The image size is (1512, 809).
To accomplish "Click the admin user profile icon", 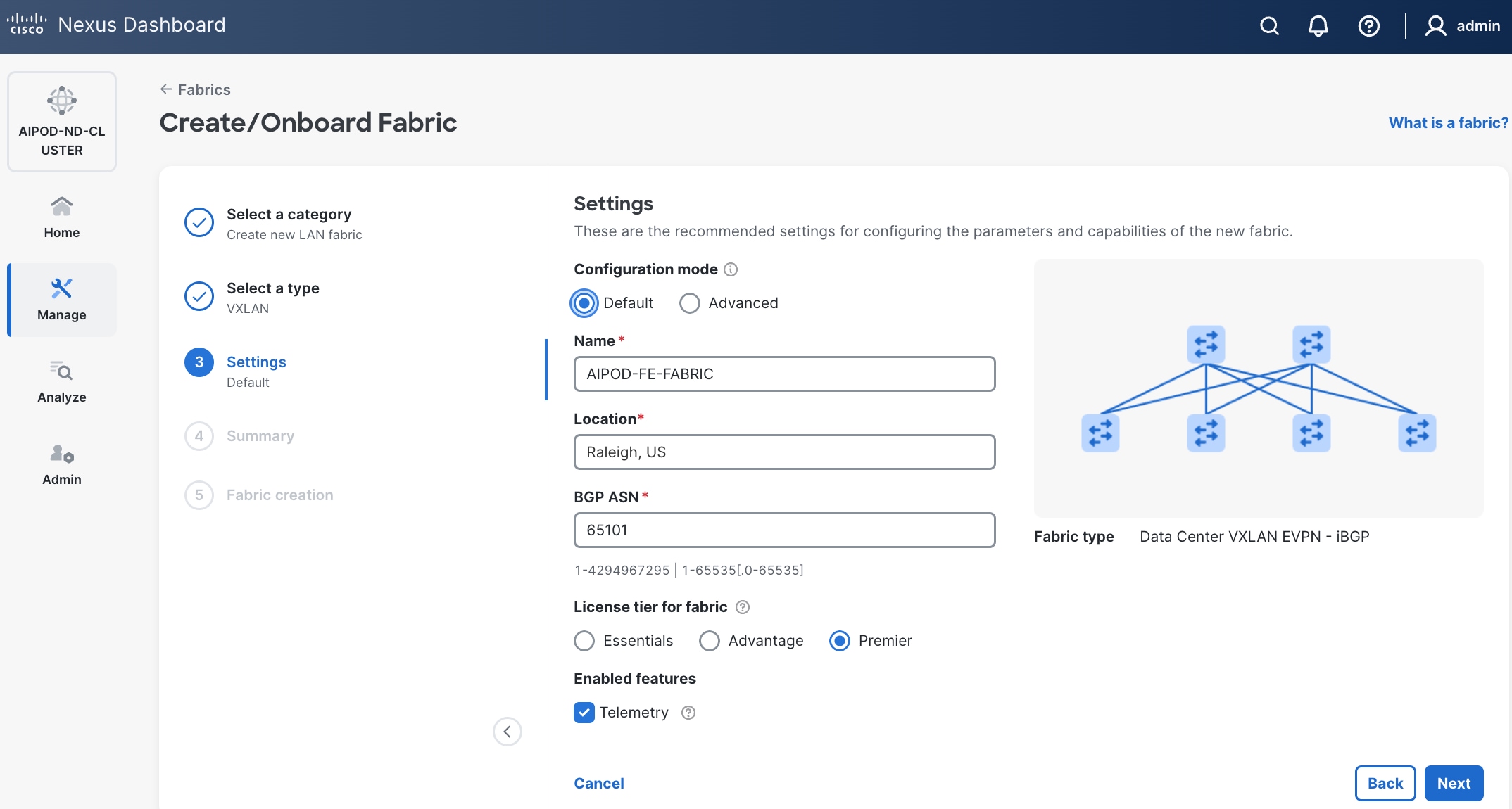I will [x=1435, y=26].
